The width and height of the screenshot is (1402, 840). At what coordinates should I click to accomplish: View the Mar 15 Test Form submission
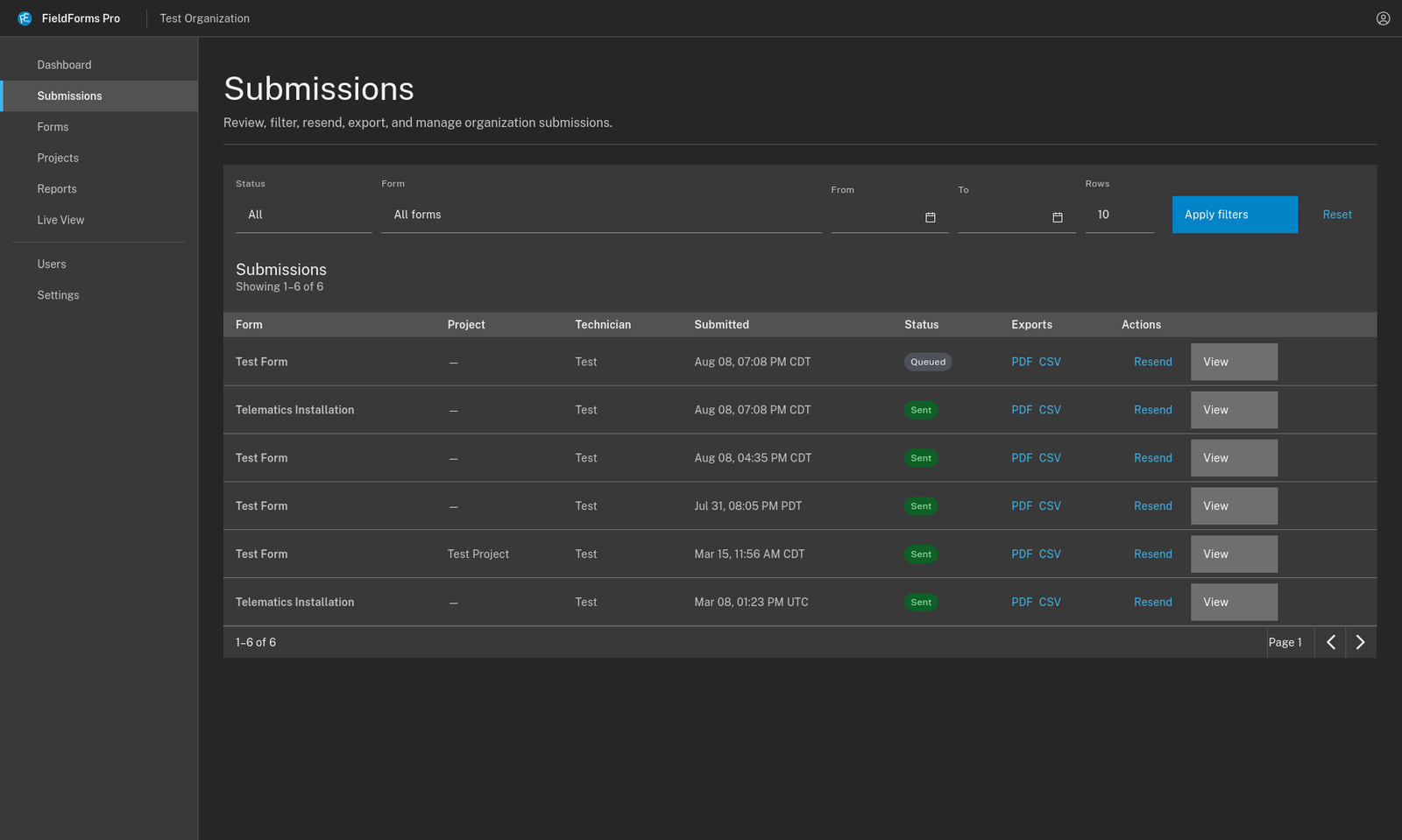[x=1234, y=554]
